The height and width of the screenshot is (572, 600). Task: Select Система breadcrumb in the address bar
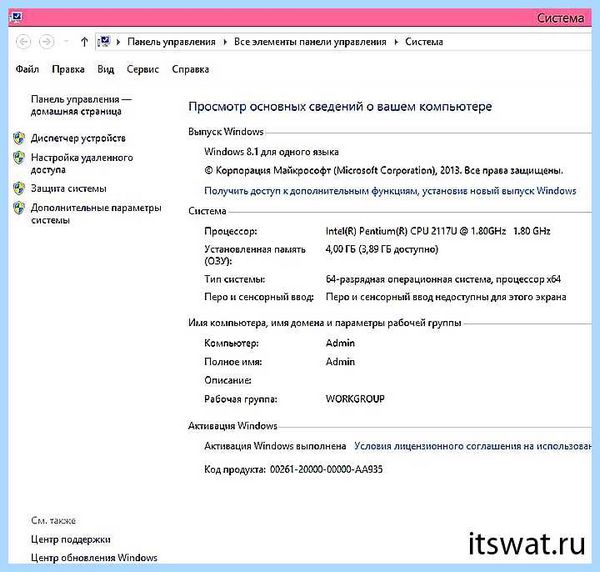(424, 42)
